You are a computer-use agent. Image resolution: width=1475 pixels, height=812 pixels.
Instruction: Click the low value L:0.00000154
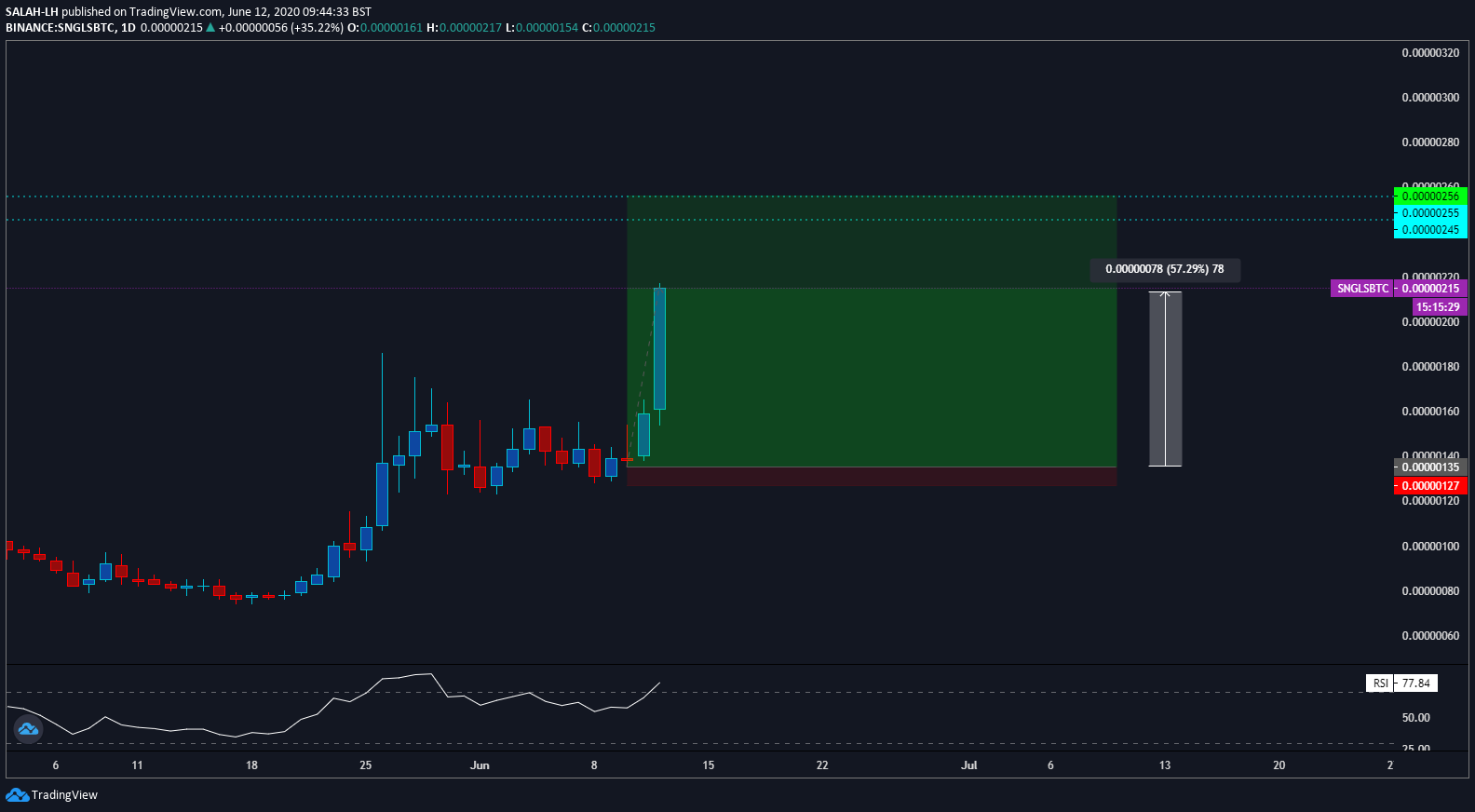coord(542,28)
